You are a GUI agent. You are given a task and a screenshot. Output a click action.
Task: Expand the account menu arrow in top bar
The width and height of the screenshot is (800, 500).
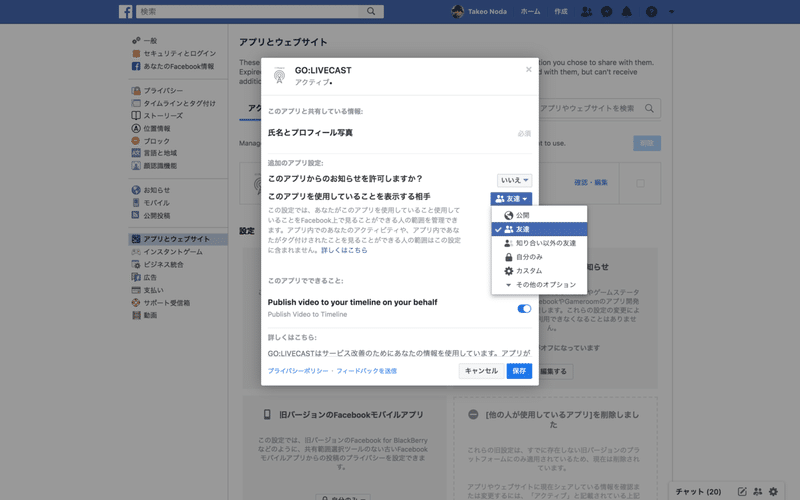(671, 11)
